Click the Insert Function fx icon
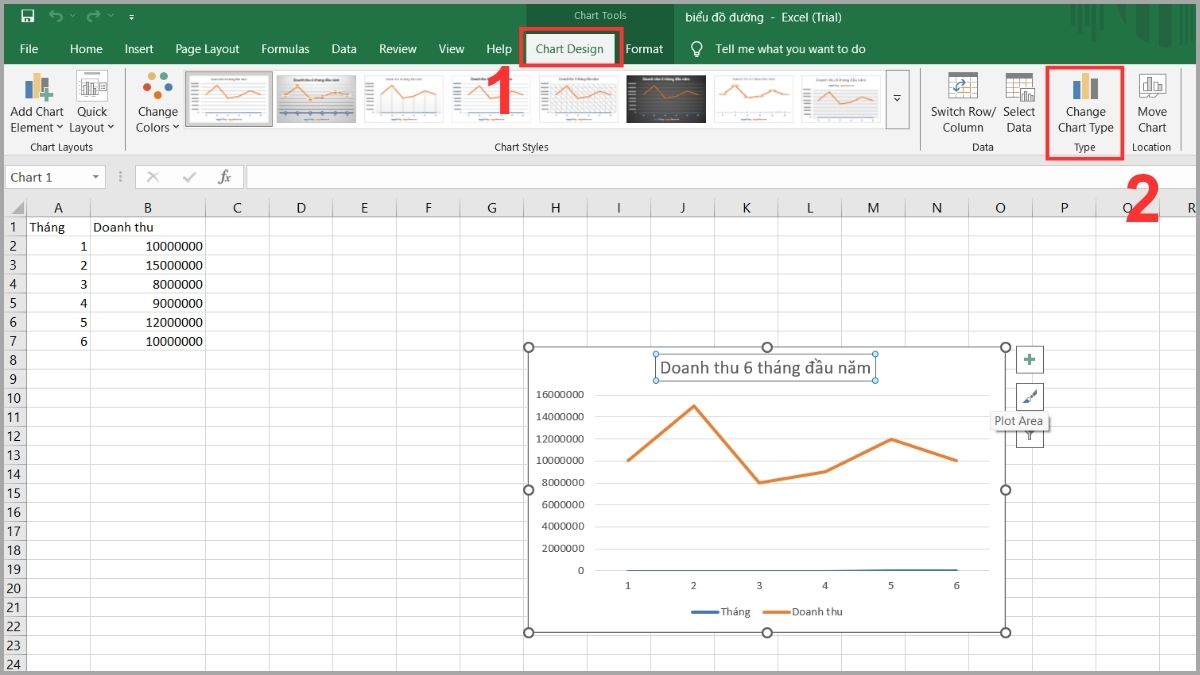This screenshot has width=1200, height=675. [x=225, y=177]
